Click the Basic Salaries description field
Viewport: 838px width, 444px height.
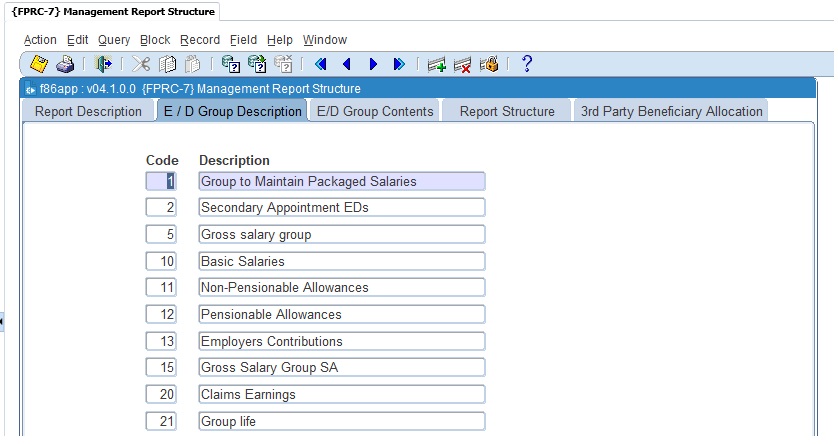341,261
